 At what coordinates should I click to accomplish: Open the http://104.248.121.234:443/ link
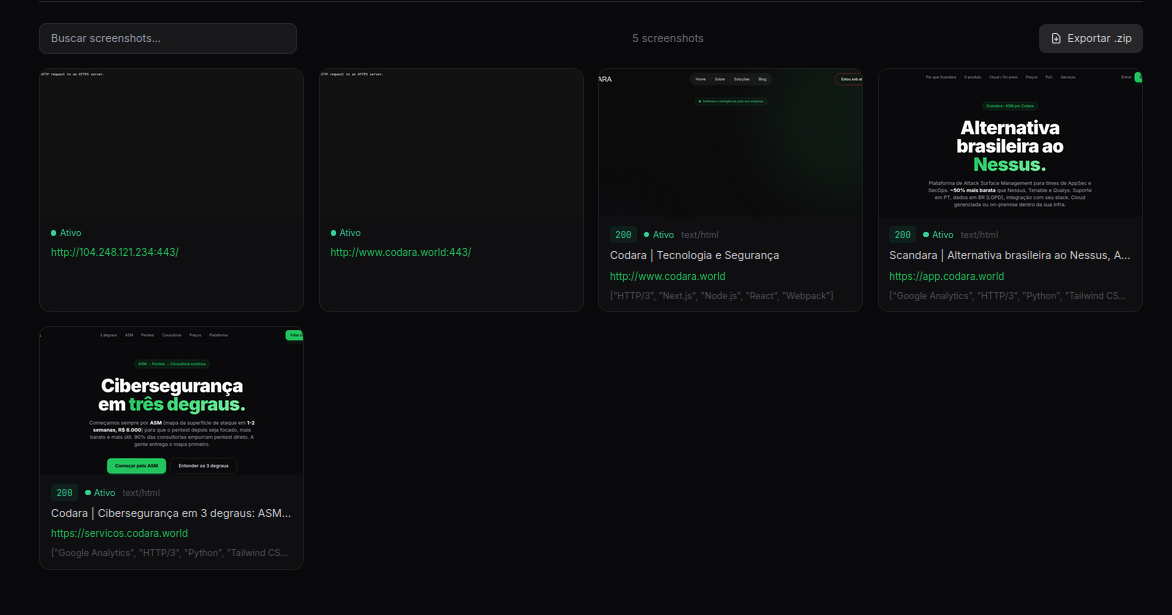[114, 253]
